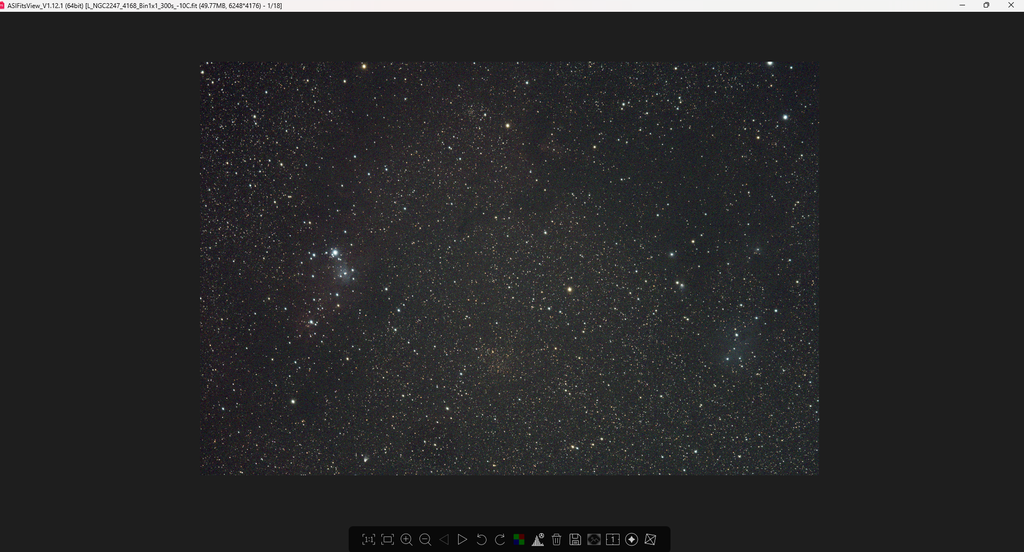Click the astrophotography image of NGC2247
The height and width of the screenshot is (552, 1024).
point(509,268)
